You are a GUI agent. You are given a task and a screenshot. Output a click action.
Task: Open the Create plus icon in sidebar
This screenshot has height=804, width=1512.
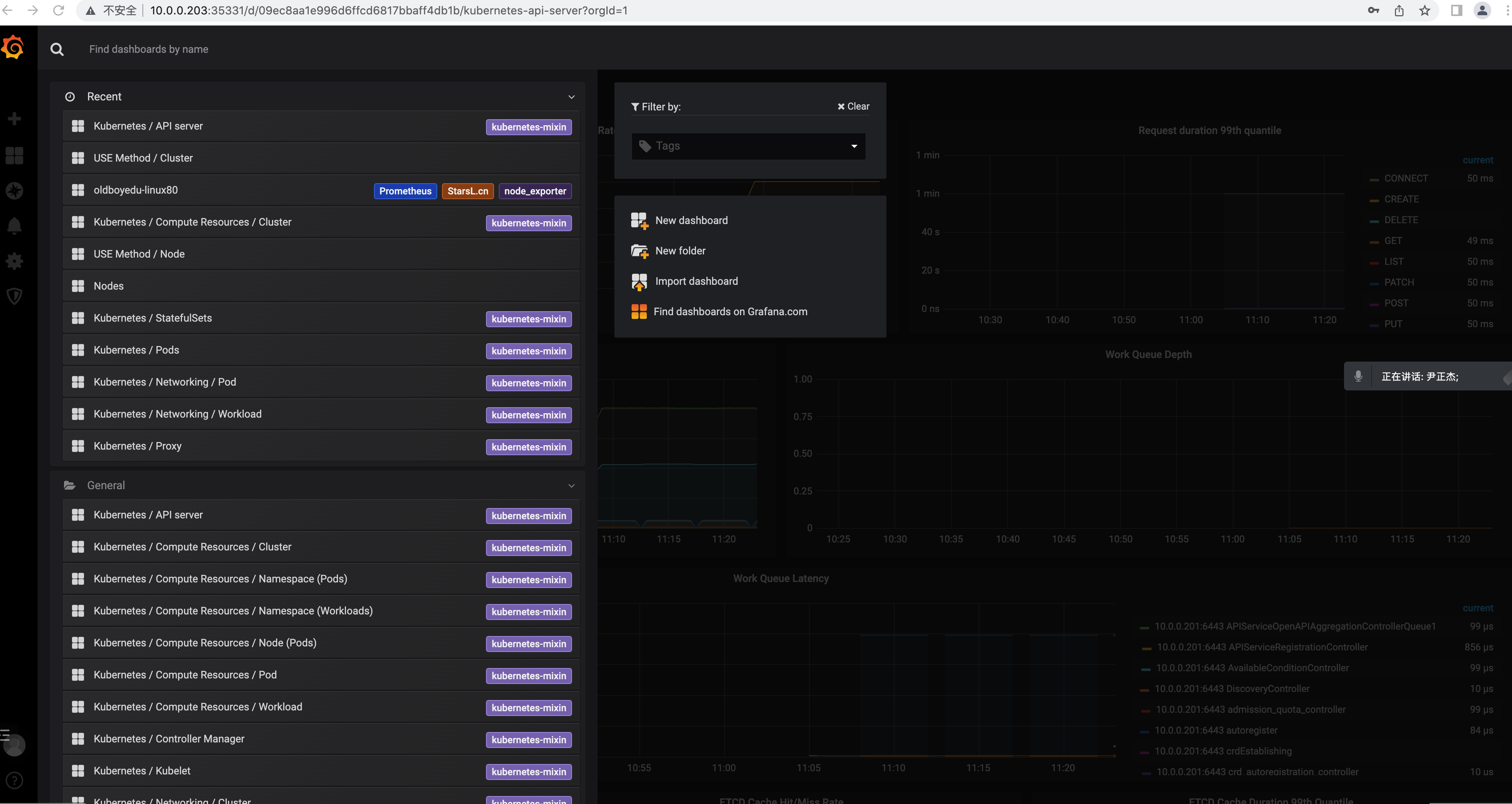[14, 119]
